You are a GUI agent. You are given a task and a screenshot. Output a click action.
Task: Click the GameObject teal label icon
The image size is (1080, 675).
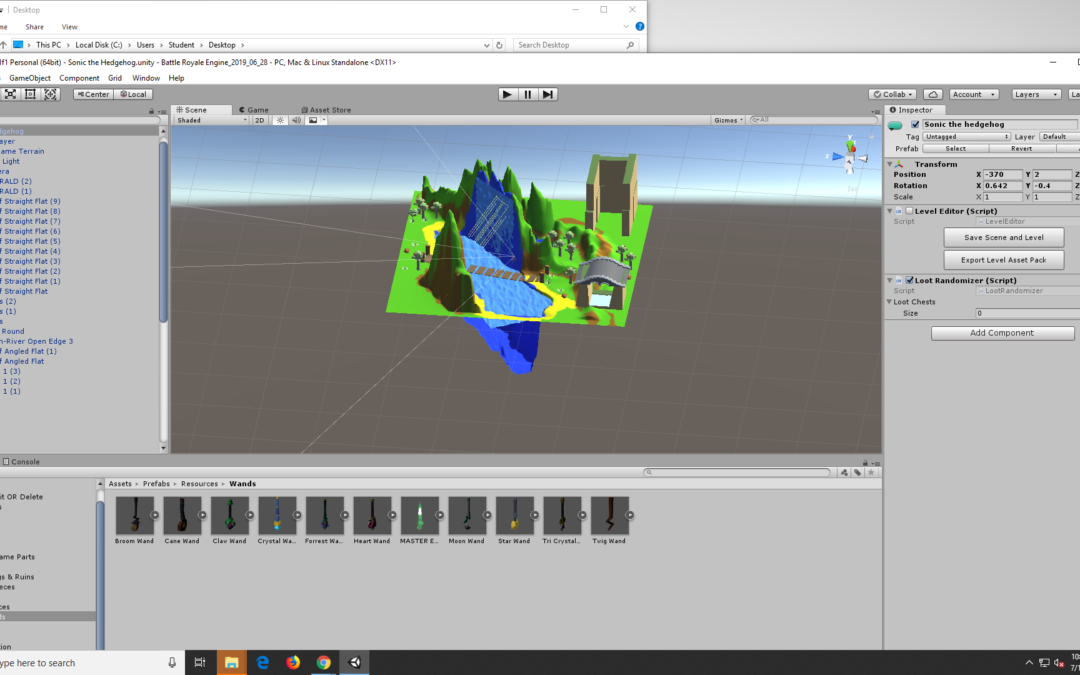coord(895,125)
